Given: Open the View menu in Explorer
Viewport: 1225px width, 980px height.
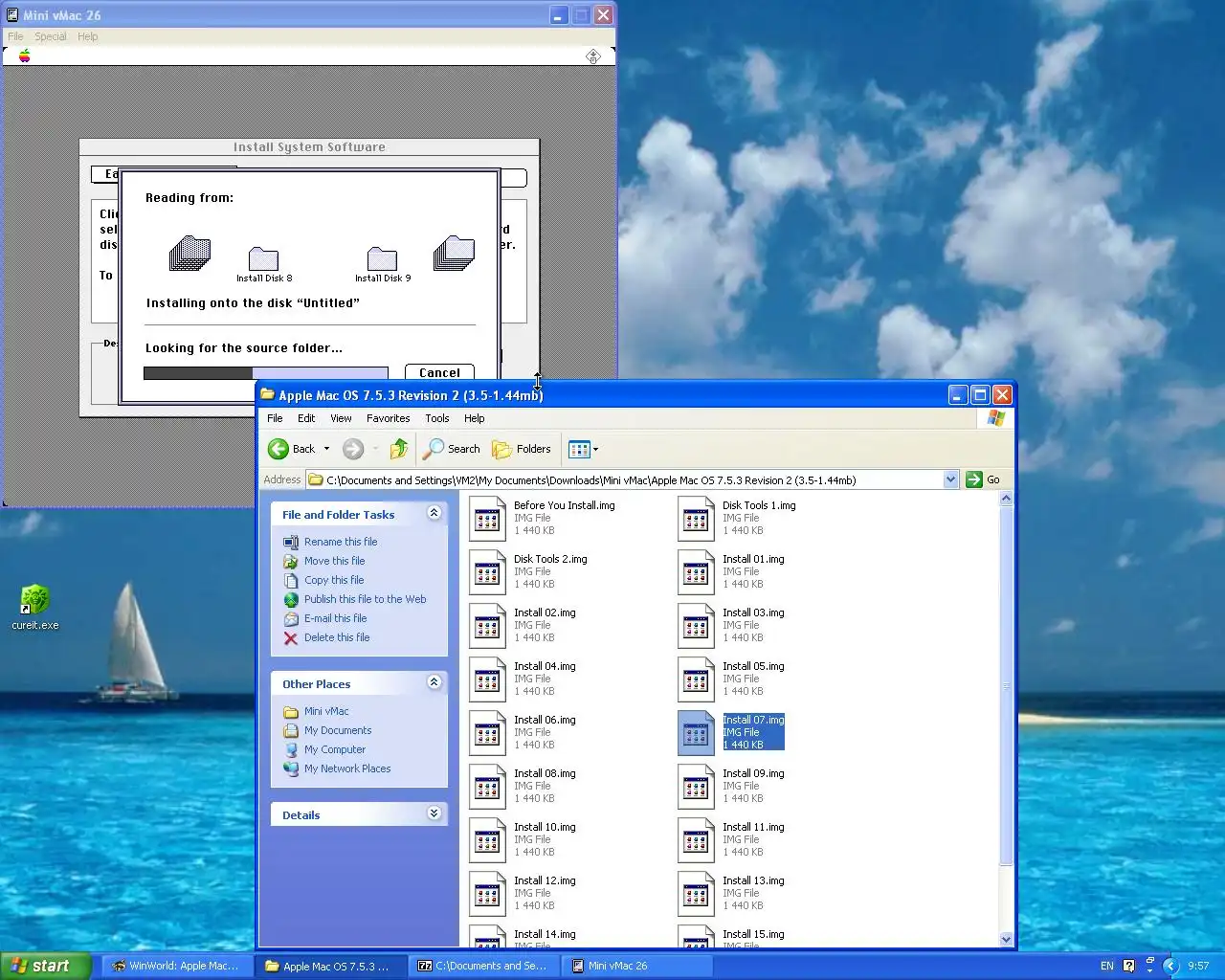Looking at the screenshot, I should pos(341,418).
